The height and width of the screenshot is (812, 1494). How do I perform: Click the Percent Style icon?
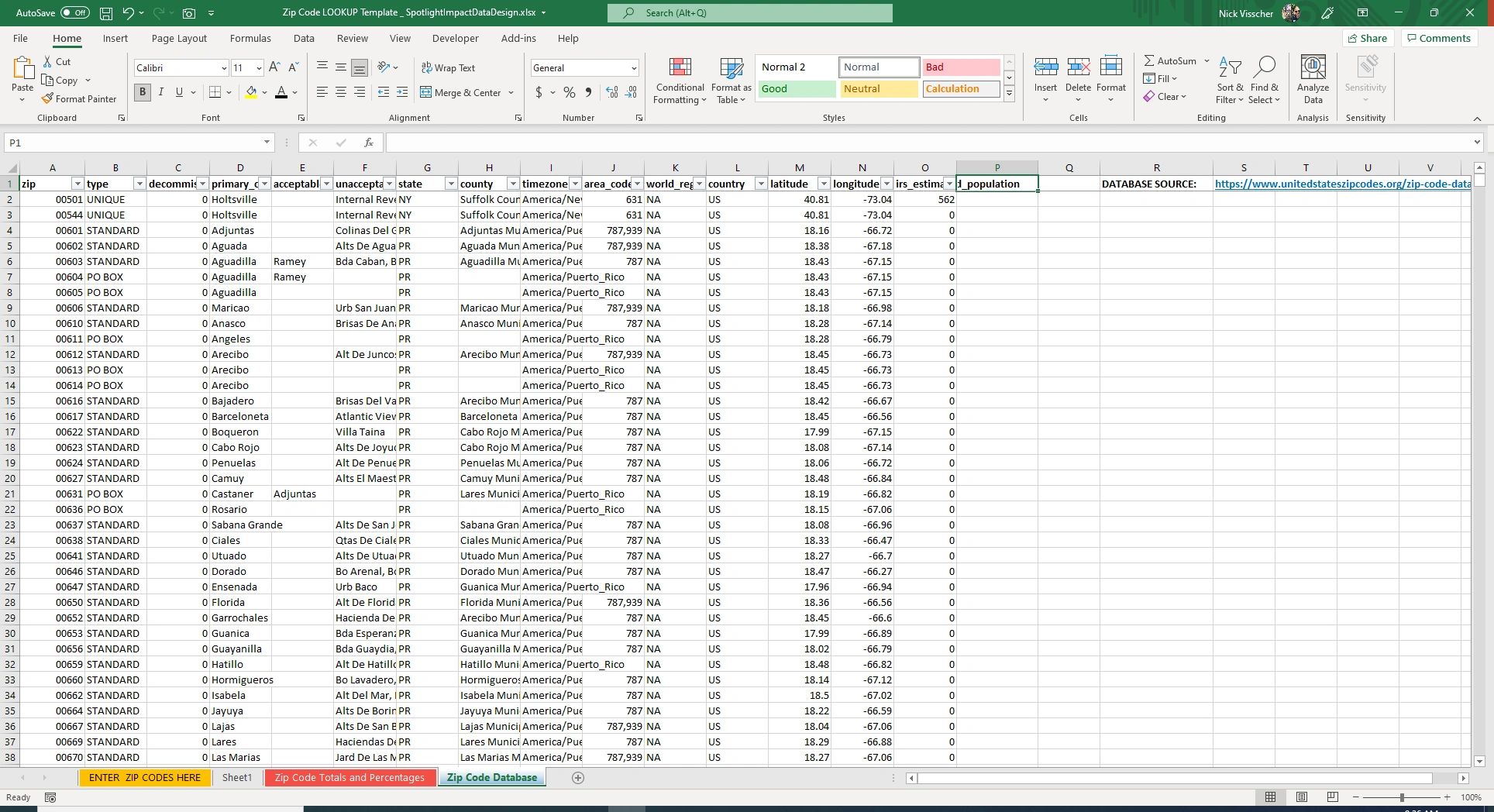[570, 92]
